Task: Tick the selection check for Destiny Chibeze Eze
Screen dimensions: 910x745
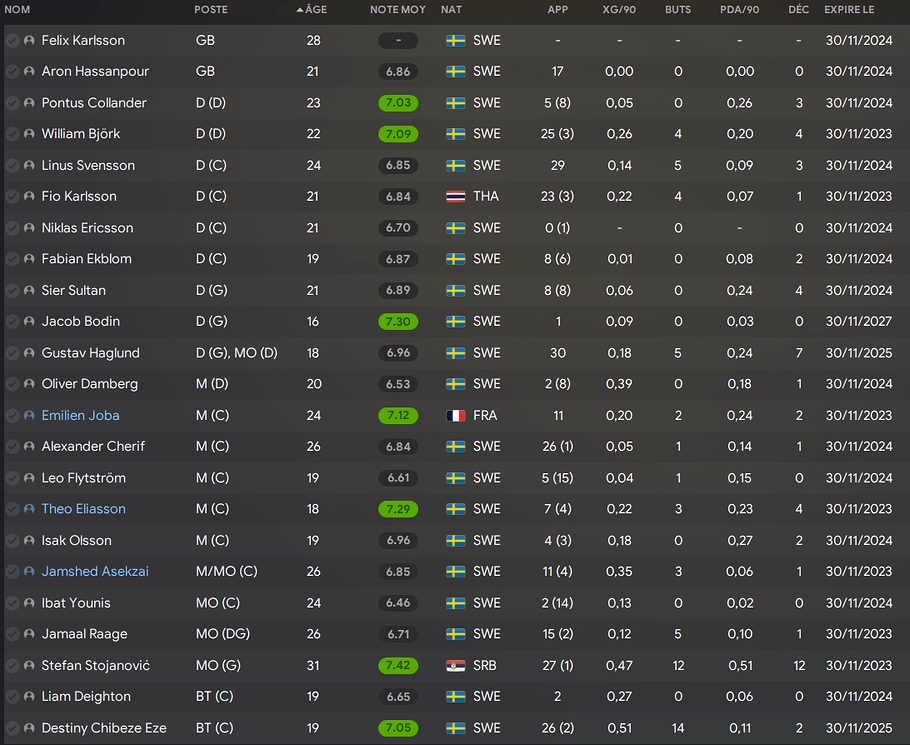Action: pos(12,728)
